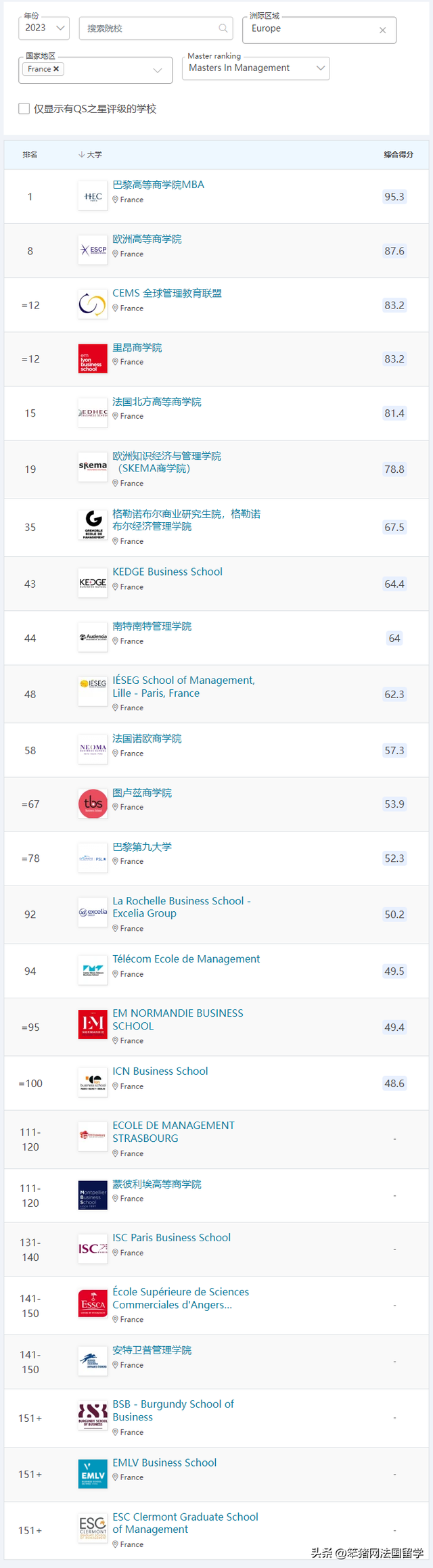Click the EMLV blue logo
This screenshot has width=433, height=1568.
[x=93, y=1474]
